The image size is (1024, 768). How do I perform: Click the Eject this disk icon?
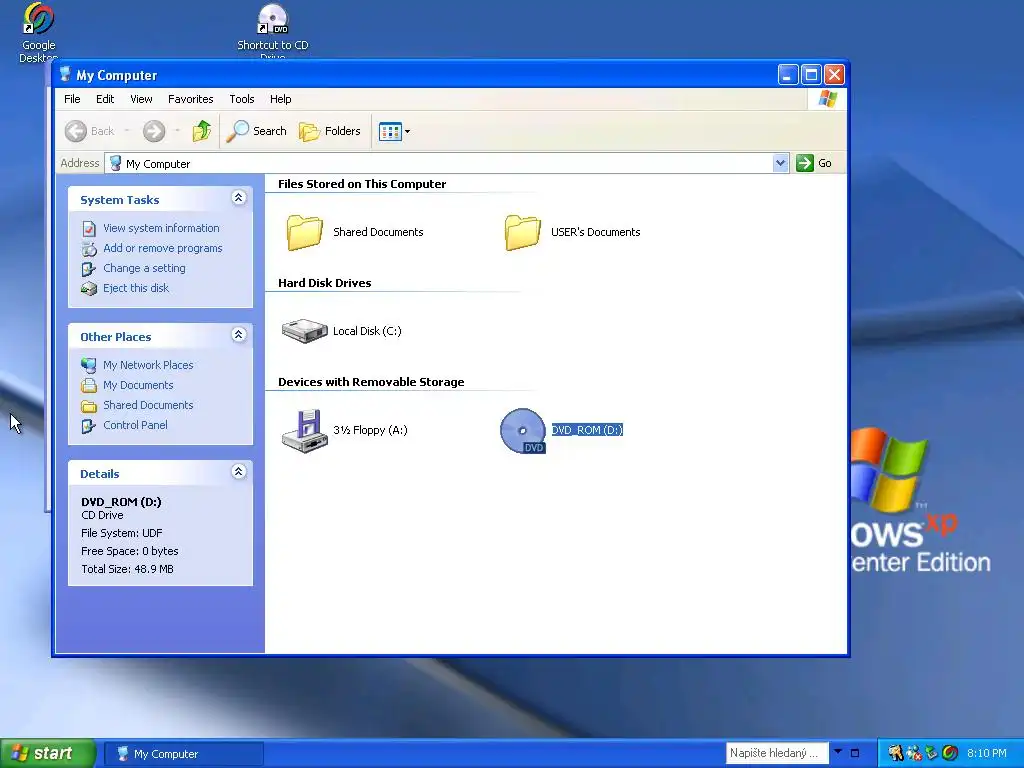[x=89, y=289]
